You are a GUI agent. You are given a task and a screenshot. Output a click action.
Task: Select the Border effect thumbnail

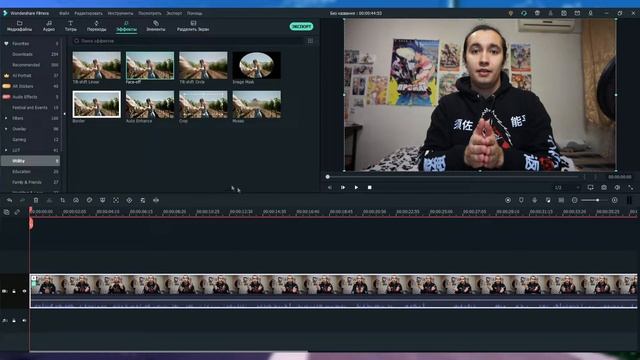click(x=97, y=104)
